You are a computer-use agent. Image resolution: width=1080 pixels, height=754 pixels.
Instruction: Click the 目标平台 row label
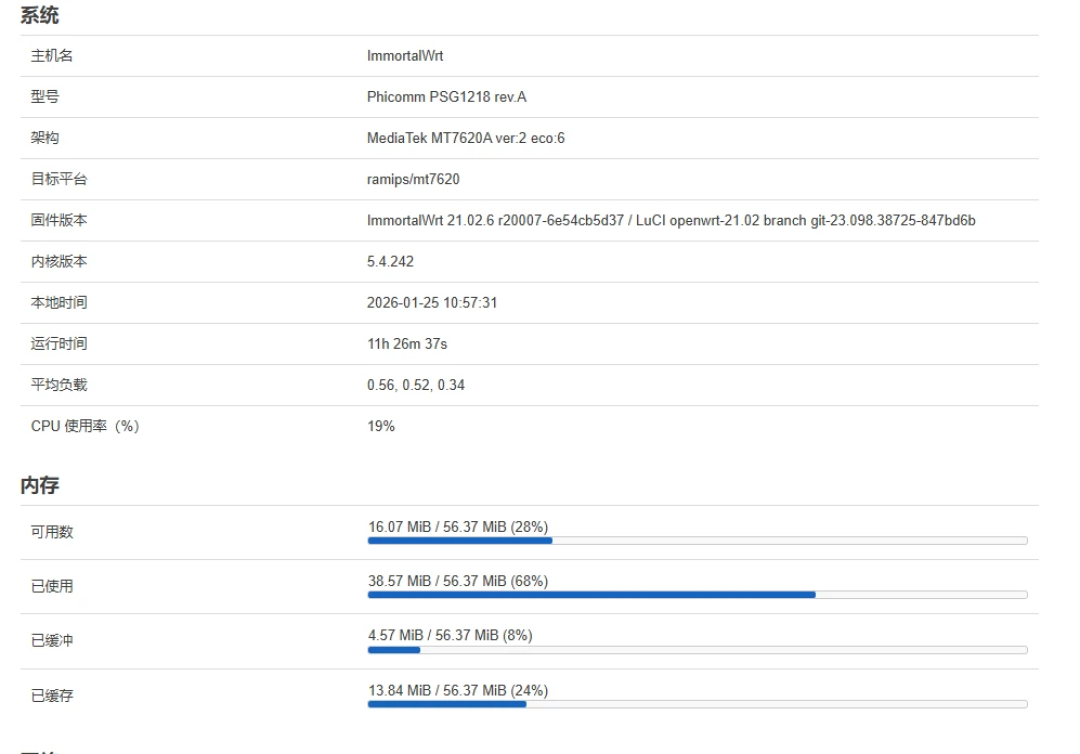59,179
